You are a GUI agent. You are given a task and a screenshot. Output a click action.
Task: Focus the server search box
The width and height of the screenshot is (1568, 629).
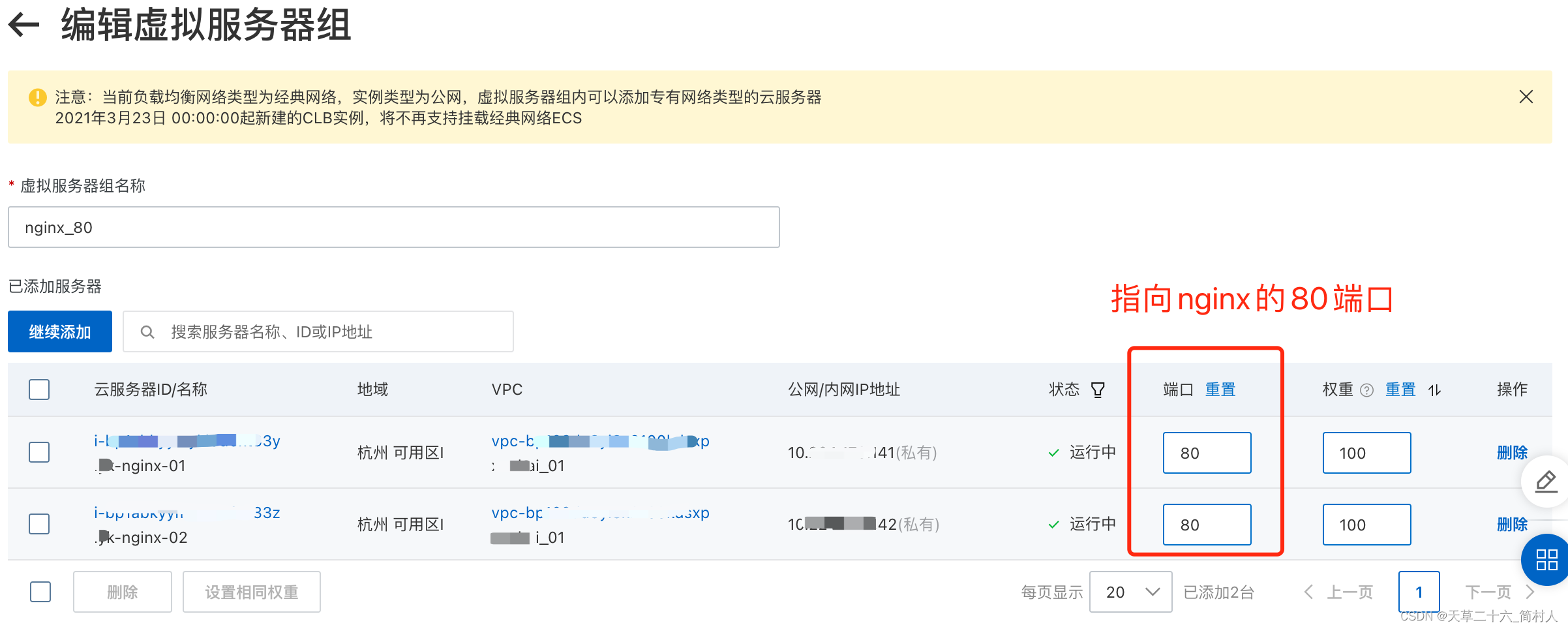pyautogui.click(x=318, y=331)
